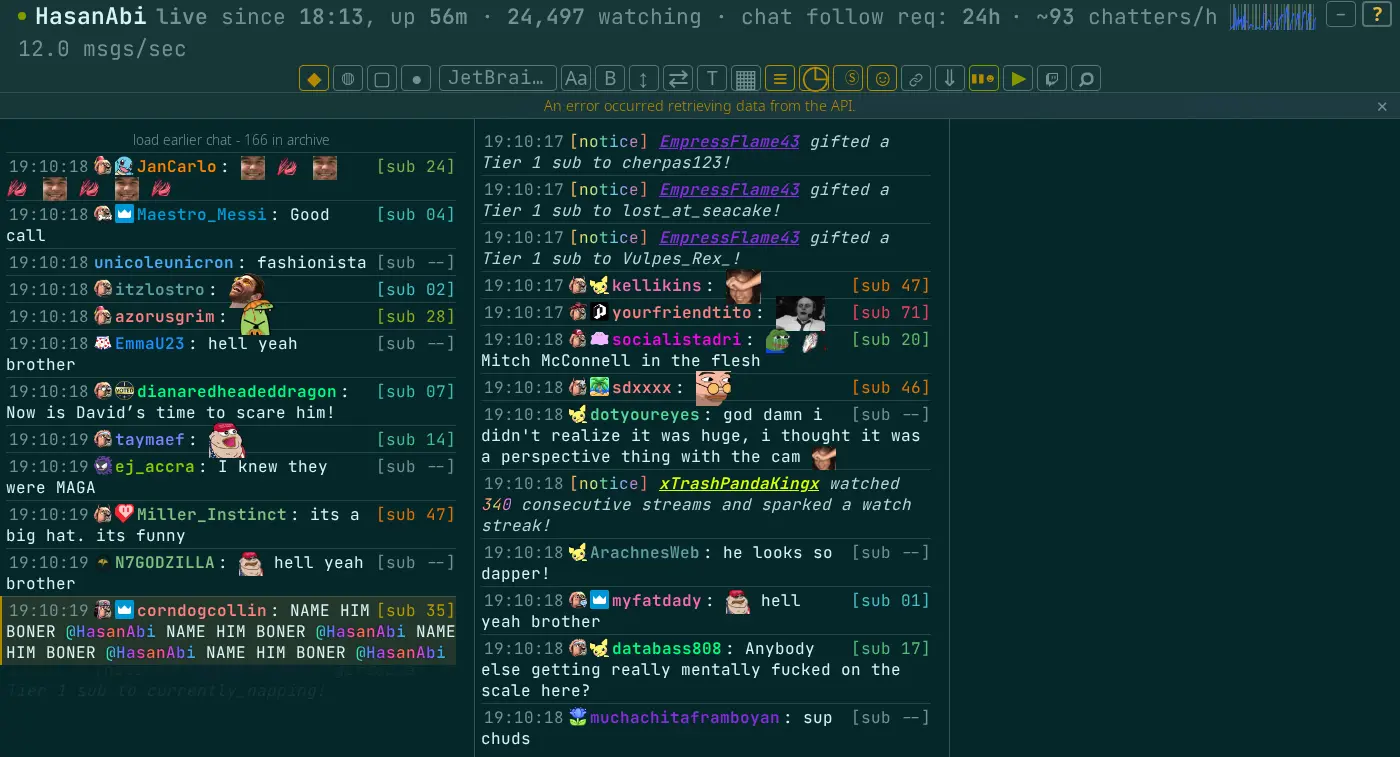Viewport: 1400px width, 757px height.
Task: Click the HasanAbi channel title
Action: pyautogui.click(x=91, y=17)
